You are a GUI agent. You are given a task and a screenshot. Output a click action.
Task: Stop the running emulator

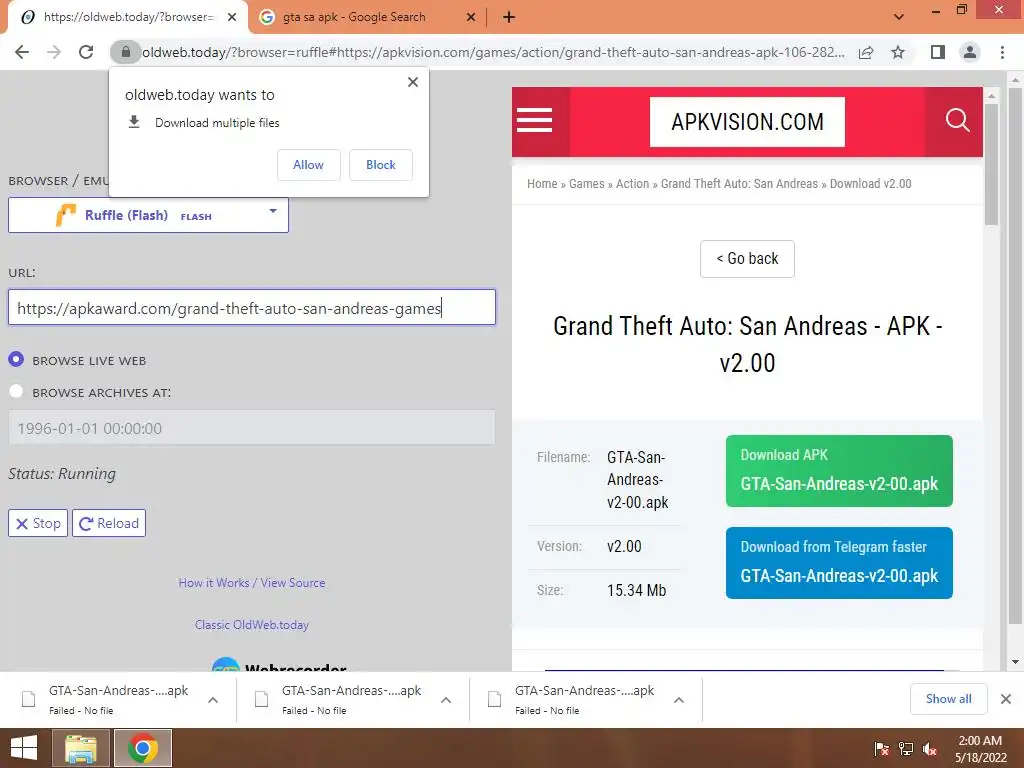pyautogui.click(x=38, y=523)
